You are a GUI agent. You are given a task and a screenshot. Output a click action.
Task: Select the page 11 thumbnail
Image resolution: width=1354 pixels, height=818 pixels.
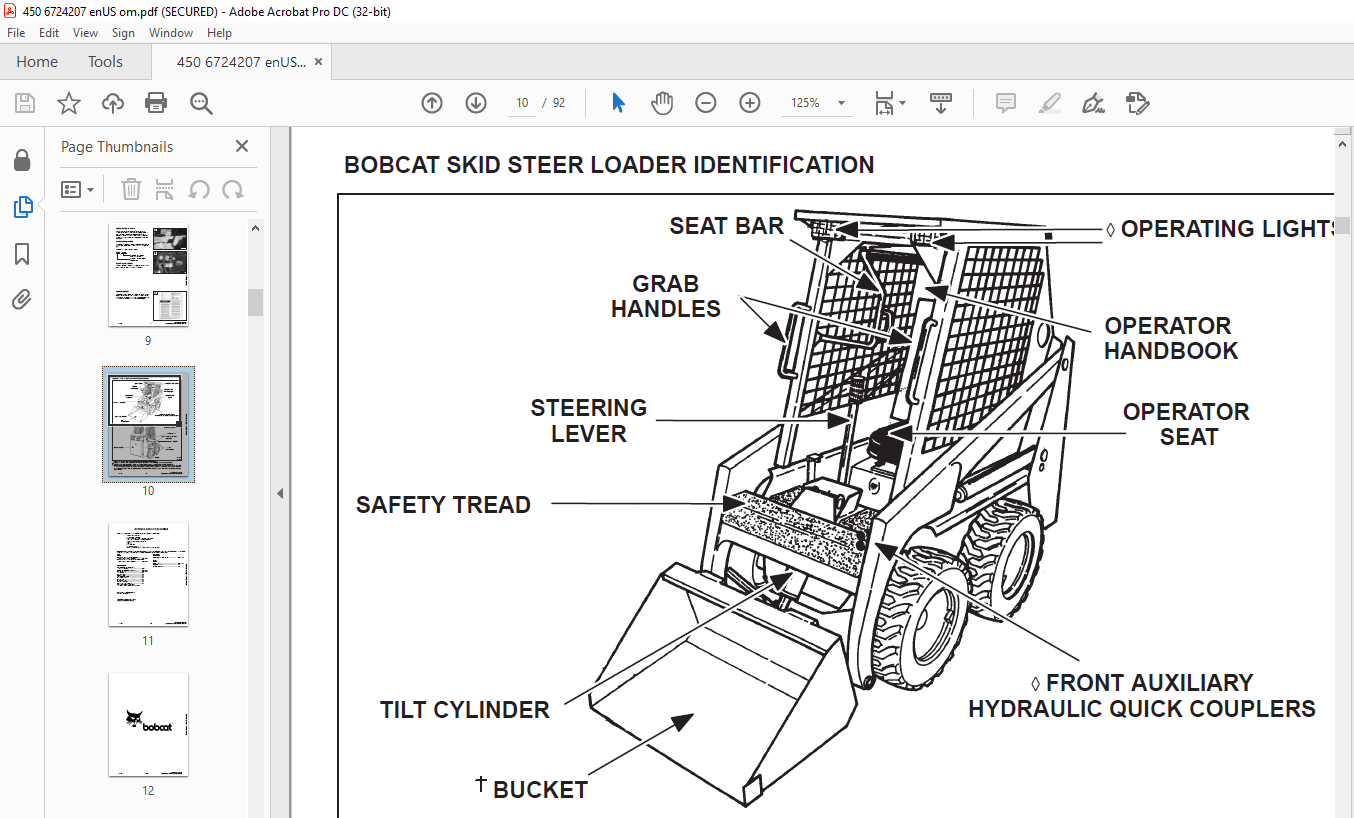148,574
